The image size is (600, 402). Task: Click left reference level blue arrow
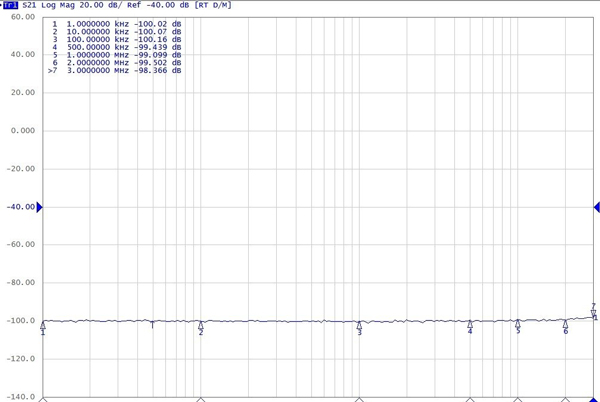[x=40, y=207]
